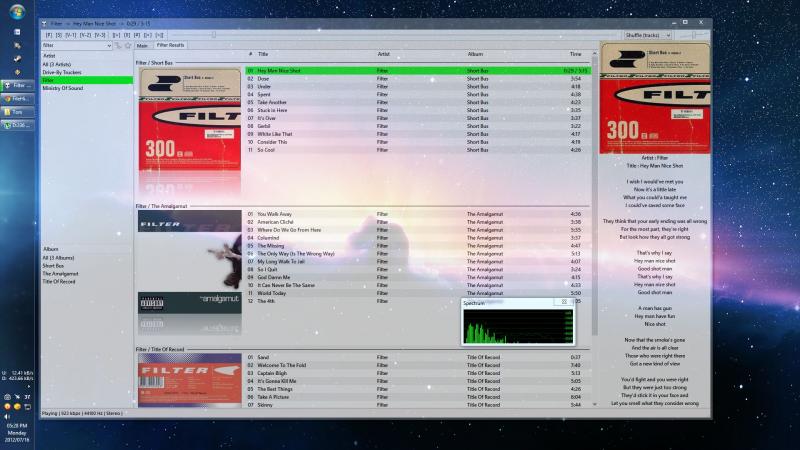Click the large album art in right panel
800x450 pixels.
[x=655, y=98]
